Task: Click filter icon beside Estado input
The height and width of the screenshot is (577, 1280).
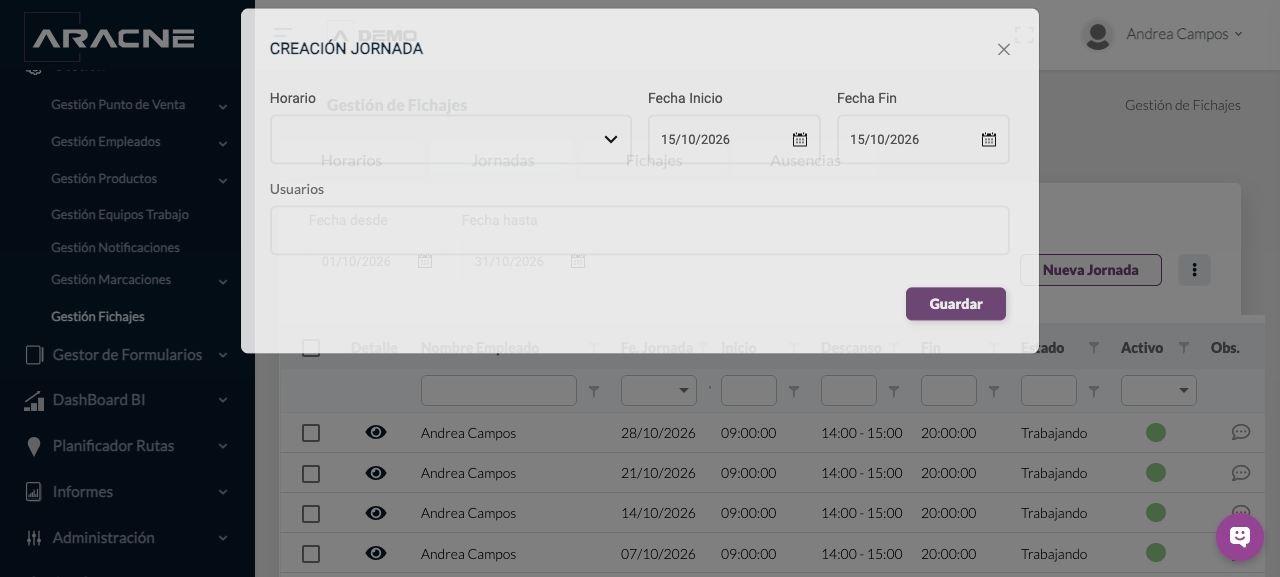Action: click(1094, 391)
